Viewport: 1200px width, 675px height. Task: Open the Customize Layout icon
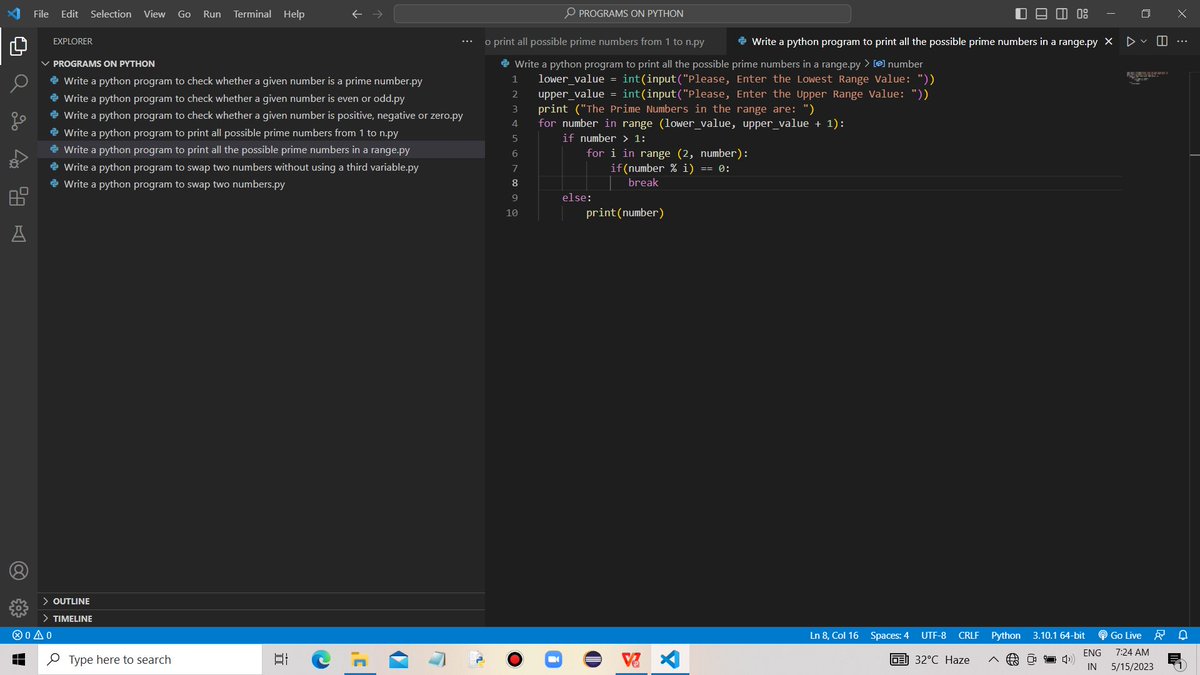(x=1083, y=14)
